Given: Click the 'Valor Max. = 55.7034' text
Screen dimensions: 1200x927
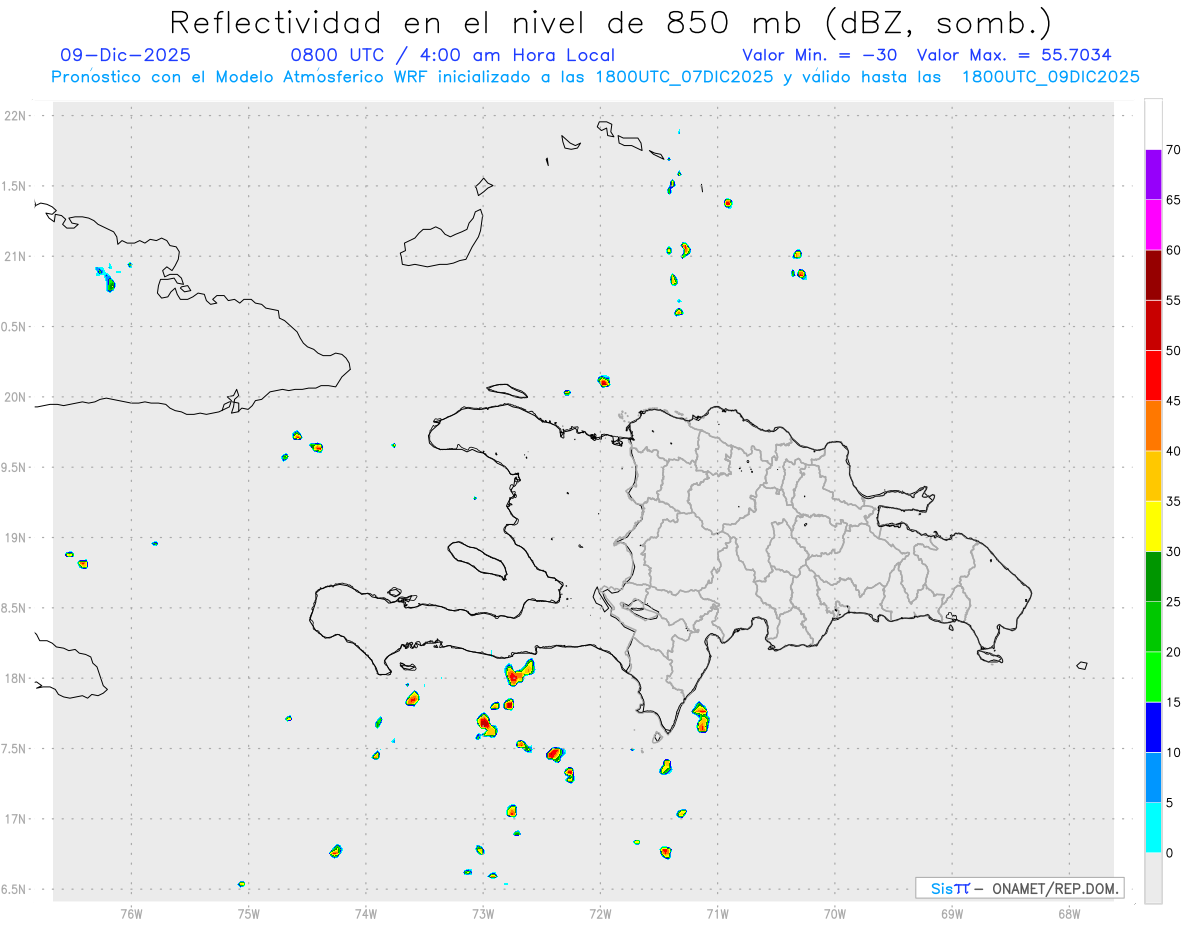Looking at the screenshot, I should (x=1013, y=55).
